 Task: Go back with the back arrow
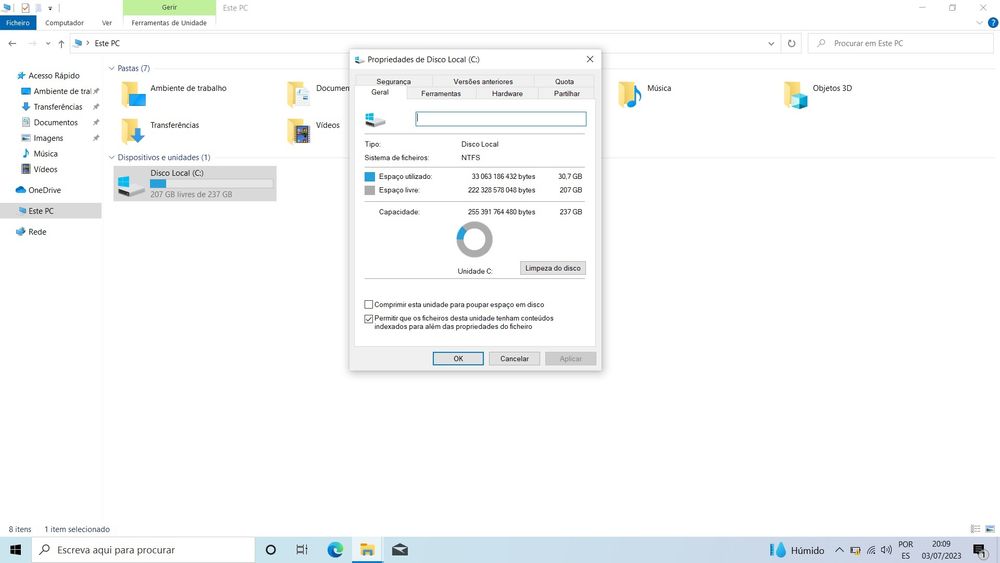(x=13, y=43)
